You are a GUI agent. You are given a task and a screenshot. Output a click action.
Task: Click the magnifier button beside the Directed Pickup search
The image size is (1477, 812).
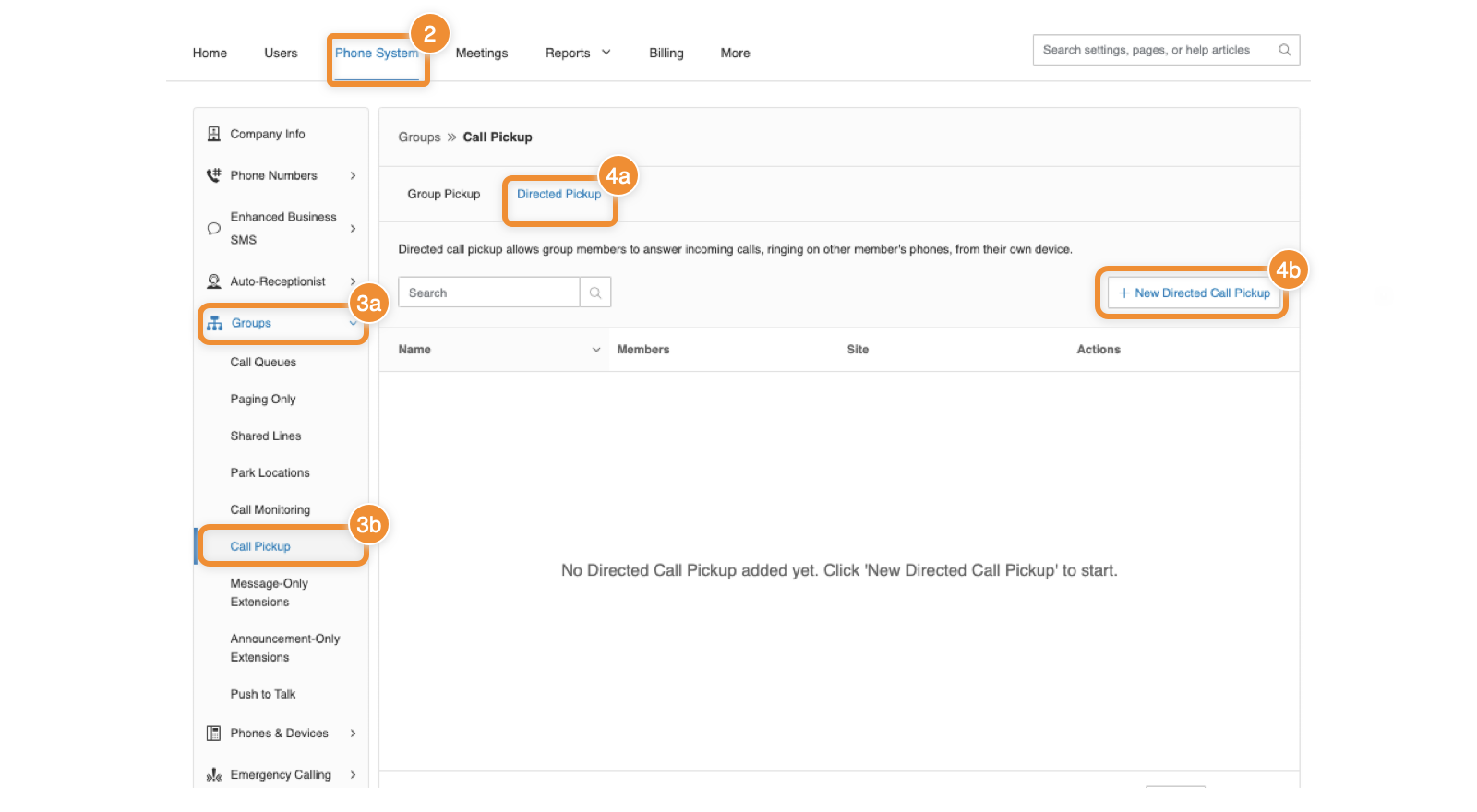click(595, 293)
